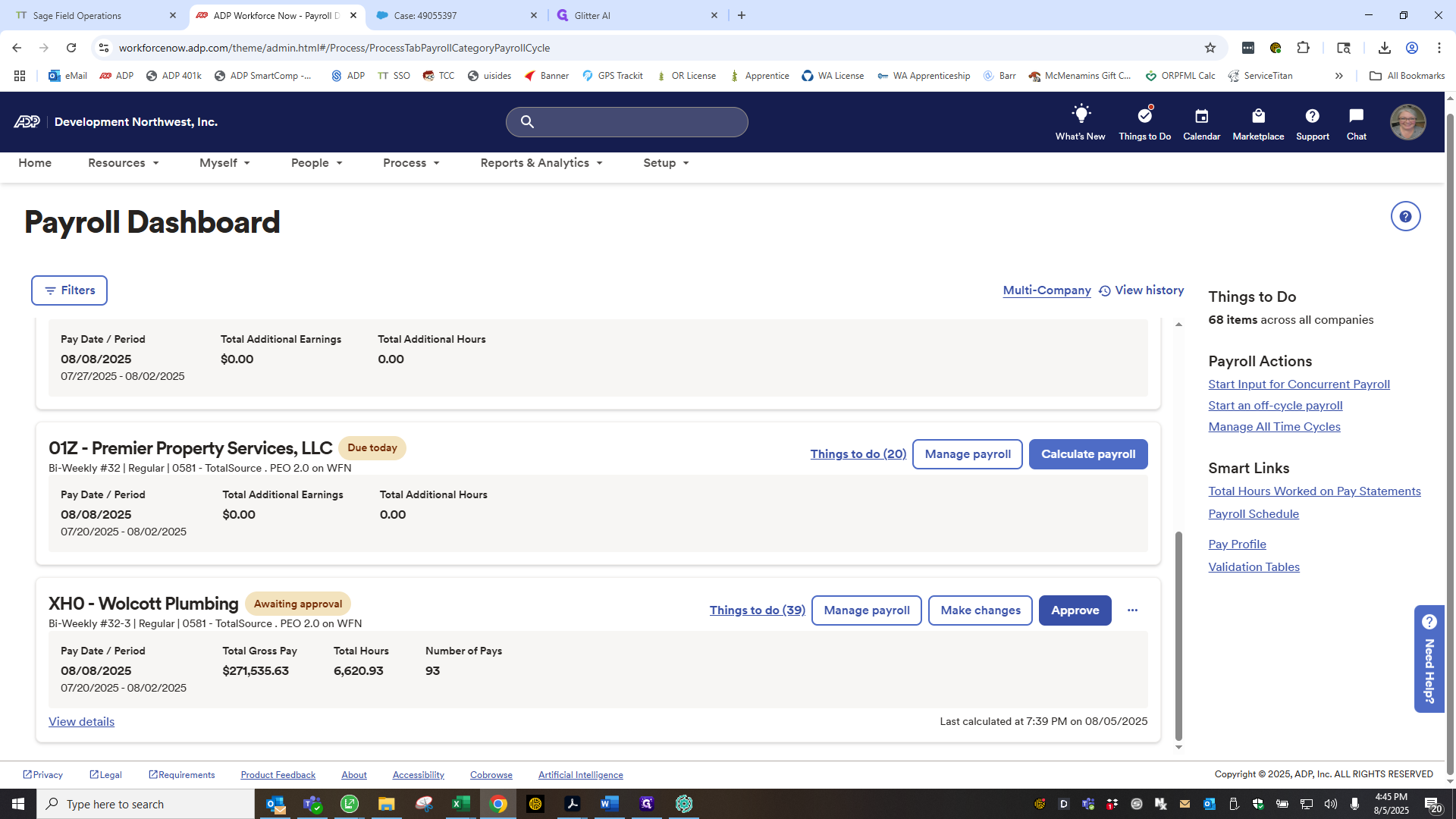Click Calculate payroll for Premier Property Services
This screenshot has height=819, width=1456.
point(1087,454)
